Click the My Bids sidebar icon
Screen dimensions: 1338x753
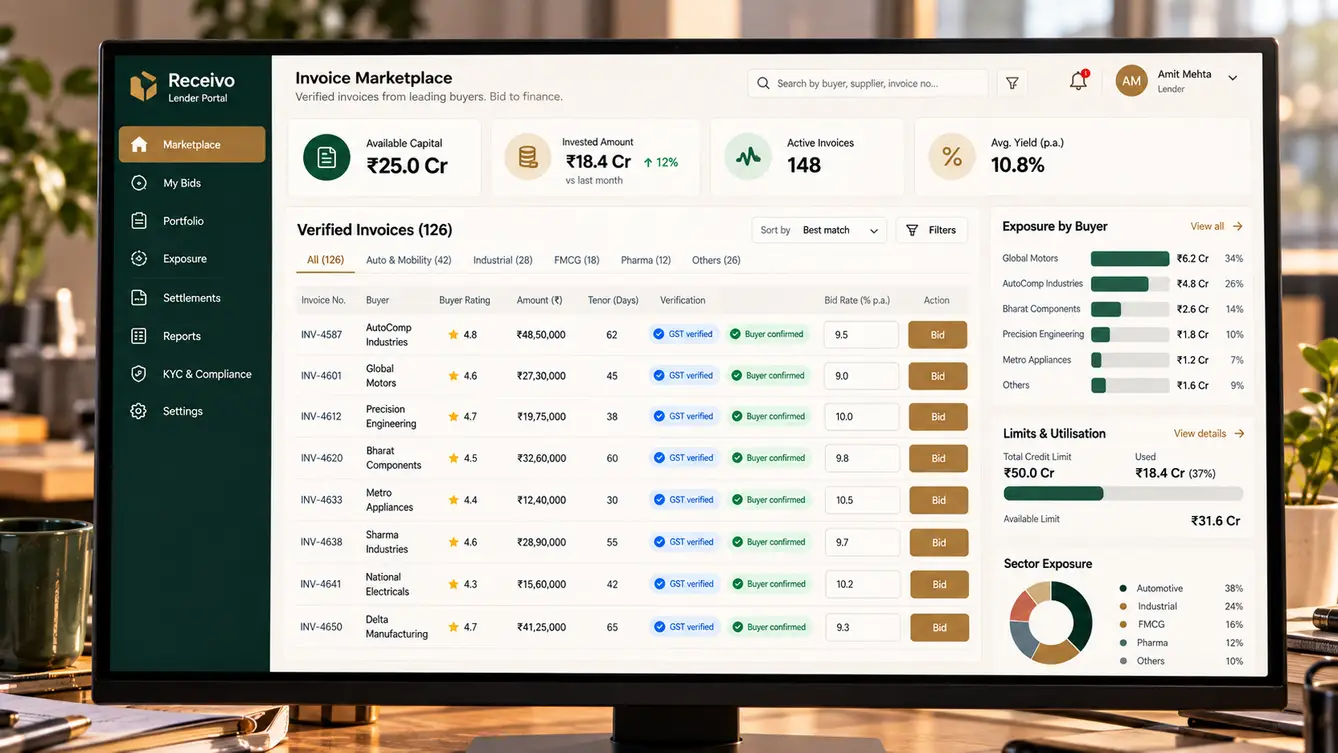pos(140,183)
